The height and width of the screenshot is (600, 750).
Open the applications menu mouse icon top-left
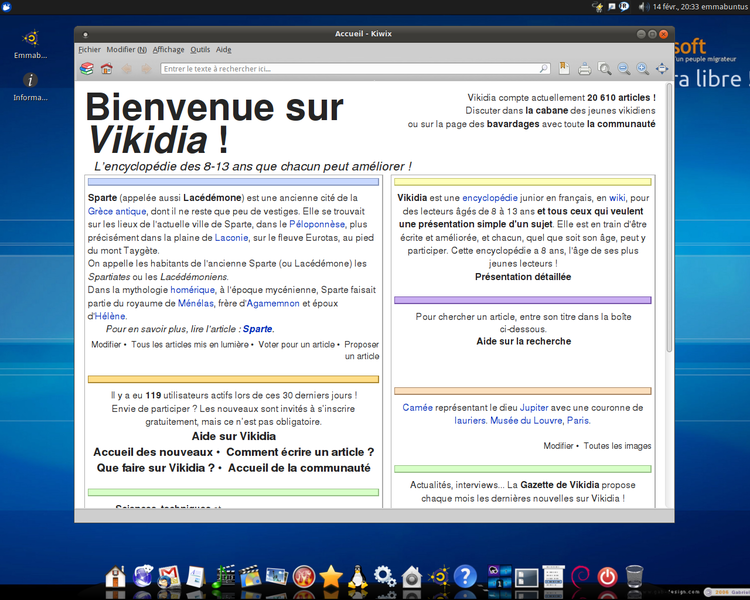click(x=7, y=7)
